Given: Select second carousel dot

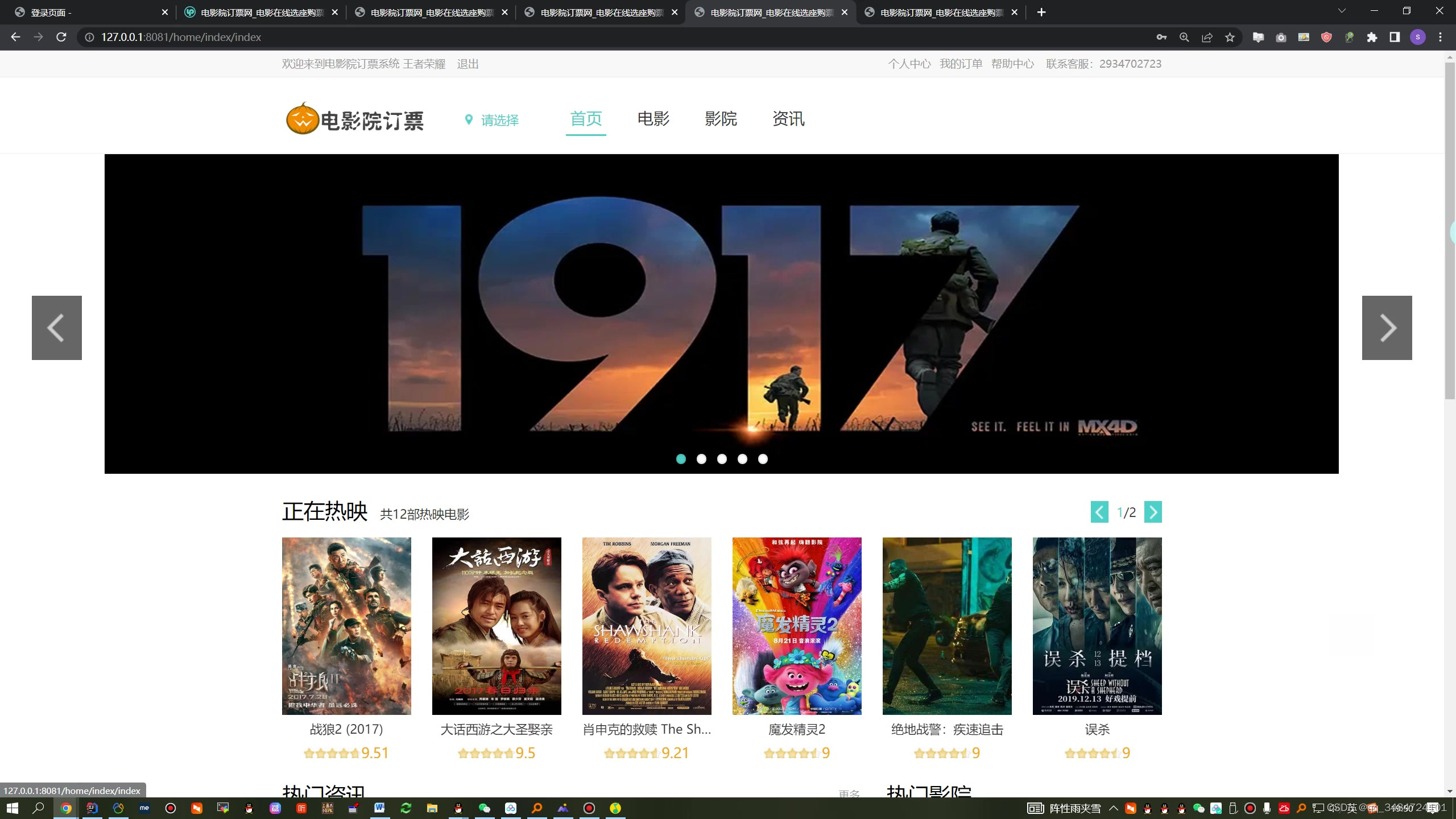Looking at the screenshot, I should [701, 459].
